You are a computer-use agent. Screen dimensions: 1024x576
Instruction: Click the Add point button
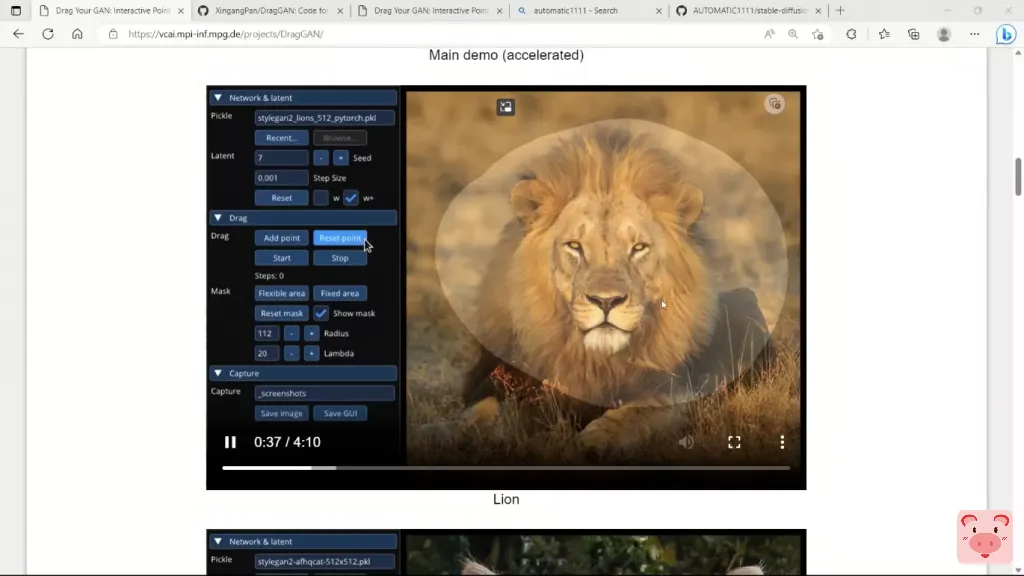pos(281,238)
